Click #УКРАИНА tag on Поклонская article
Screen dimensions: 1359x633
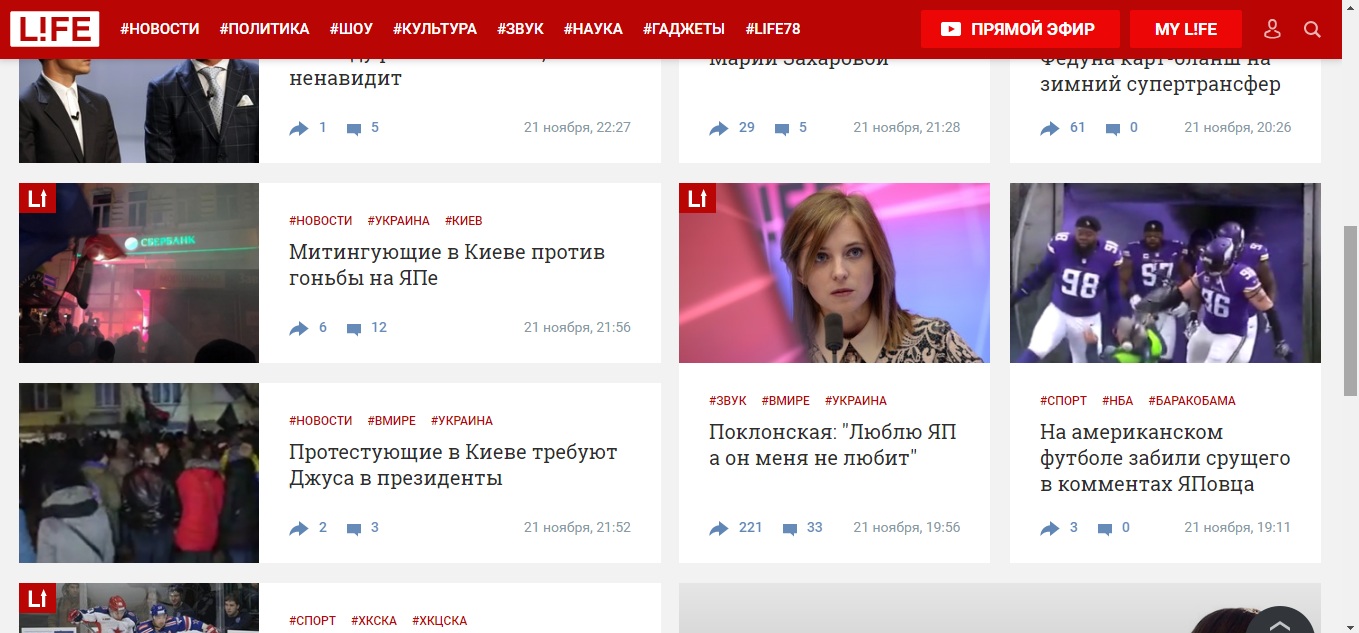pyautogui.click(x=856, y=401)
